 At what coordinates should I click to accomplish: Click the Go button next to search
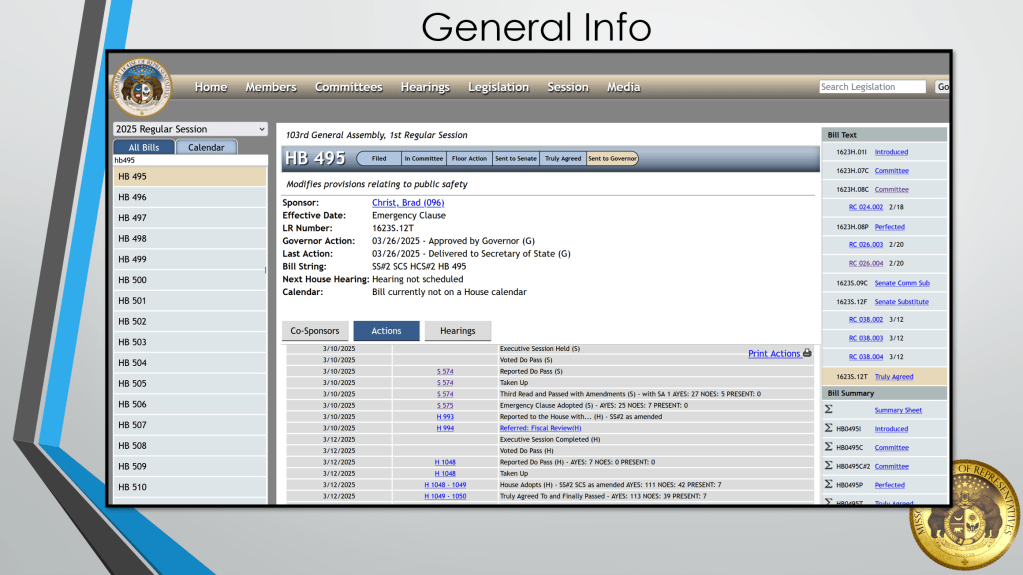(x=942, y=87)
